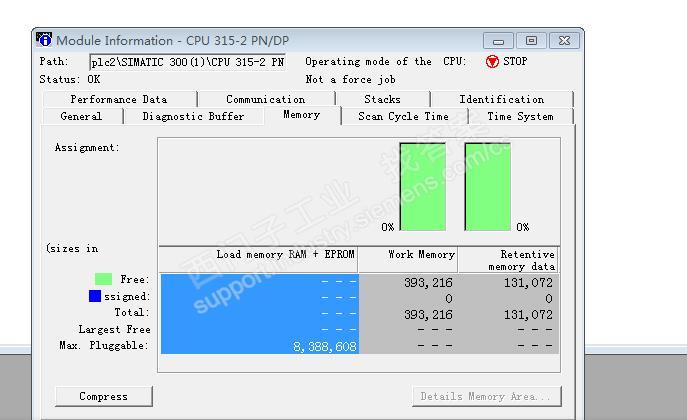Screen dimensions: 687x420
Task: Click the Work Memory free value 393,216
Action: [x=428, y=283]
